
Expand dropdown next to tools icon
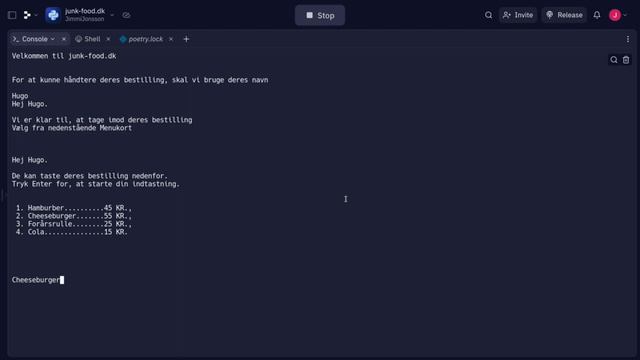pyautogui.click(x=36, y=15)
